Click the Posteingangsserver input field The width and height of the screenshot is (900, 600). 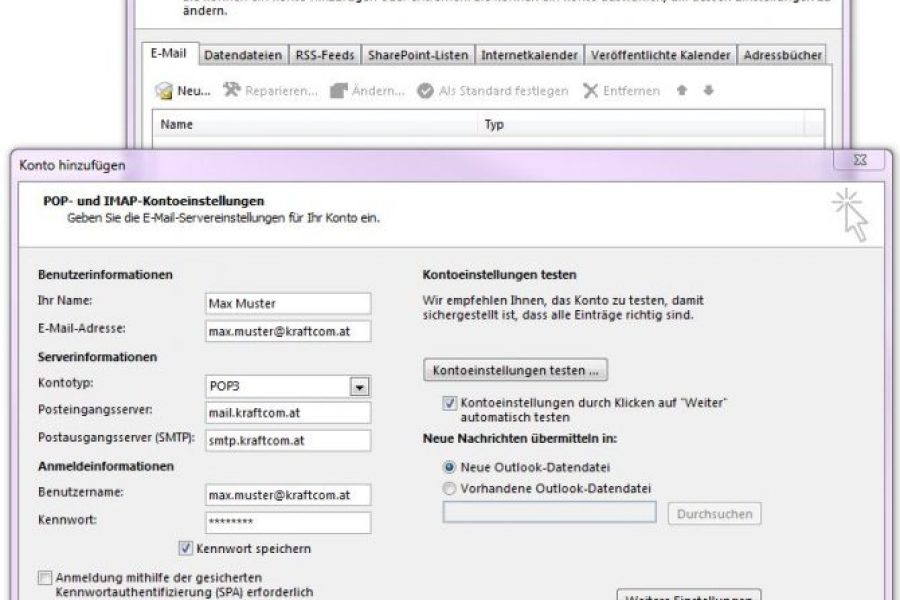point(287,412)
